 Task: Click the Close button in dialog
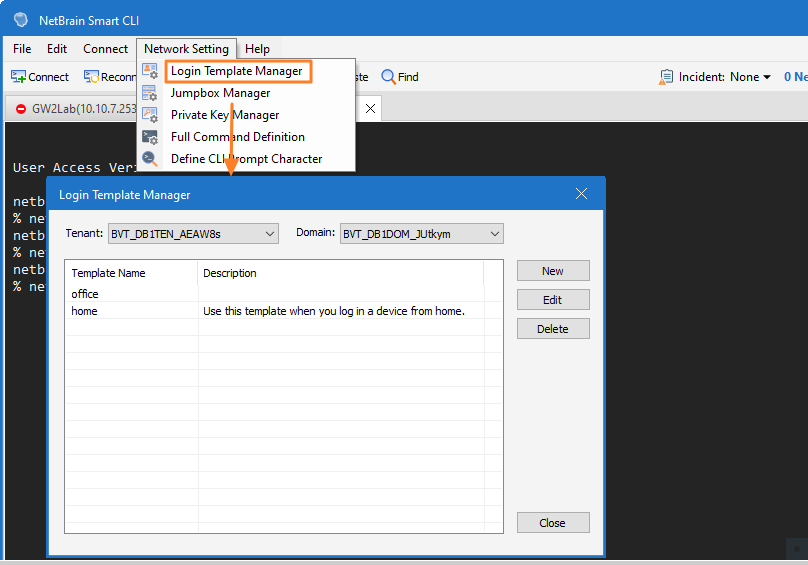pos(553,523)
